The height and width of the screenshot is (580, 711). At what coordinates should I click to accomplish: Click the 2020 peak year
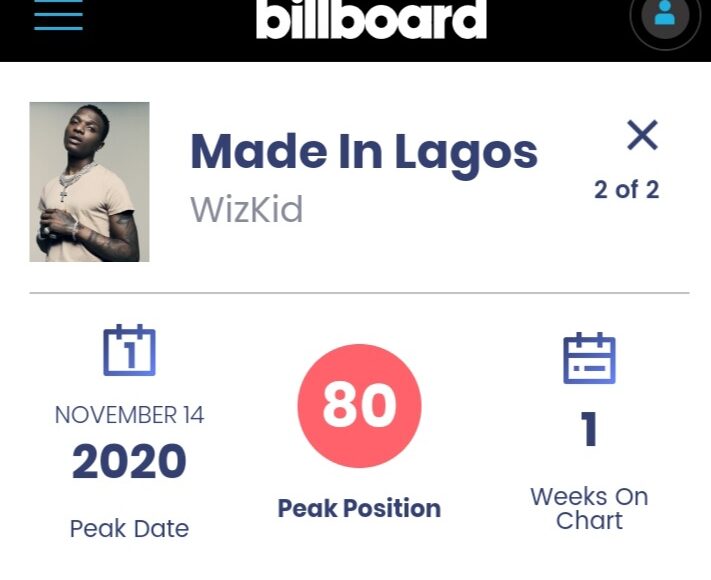(x=129, y=462)
